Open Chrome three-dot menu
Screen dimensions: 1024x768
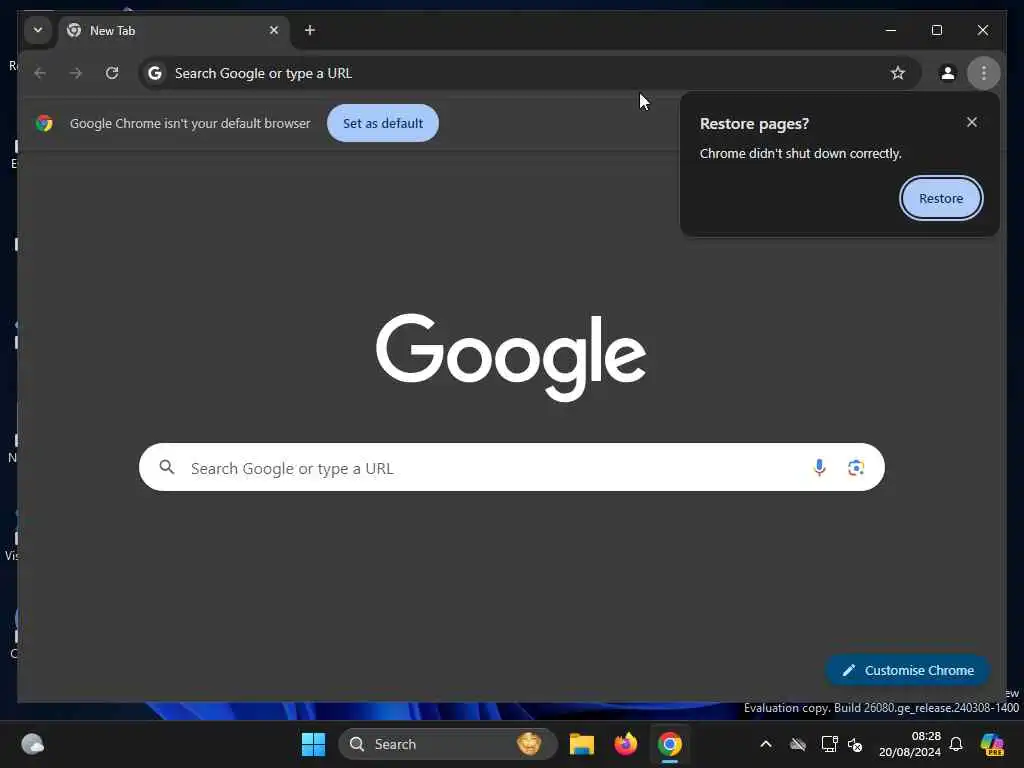[x=984, y=73]
